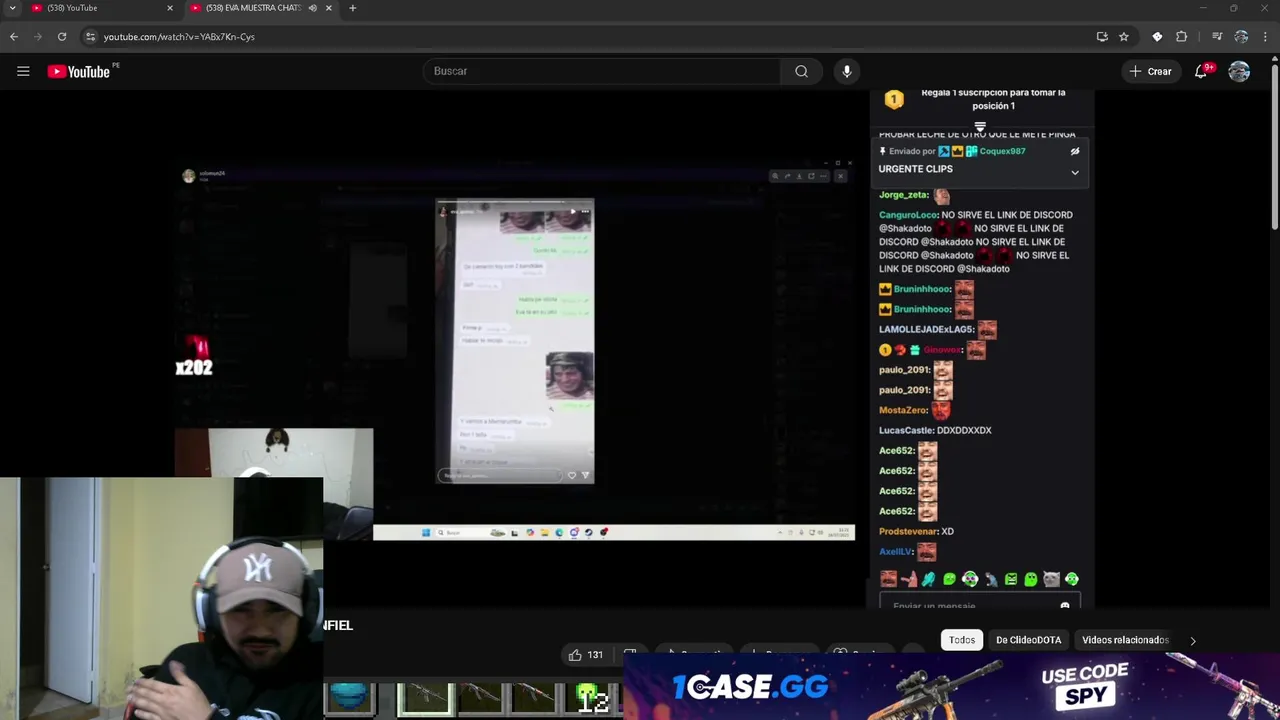Open the Chrome profile avatar
The width and height of the screenshot is (1280, 720).
[x=1241, y=37]
